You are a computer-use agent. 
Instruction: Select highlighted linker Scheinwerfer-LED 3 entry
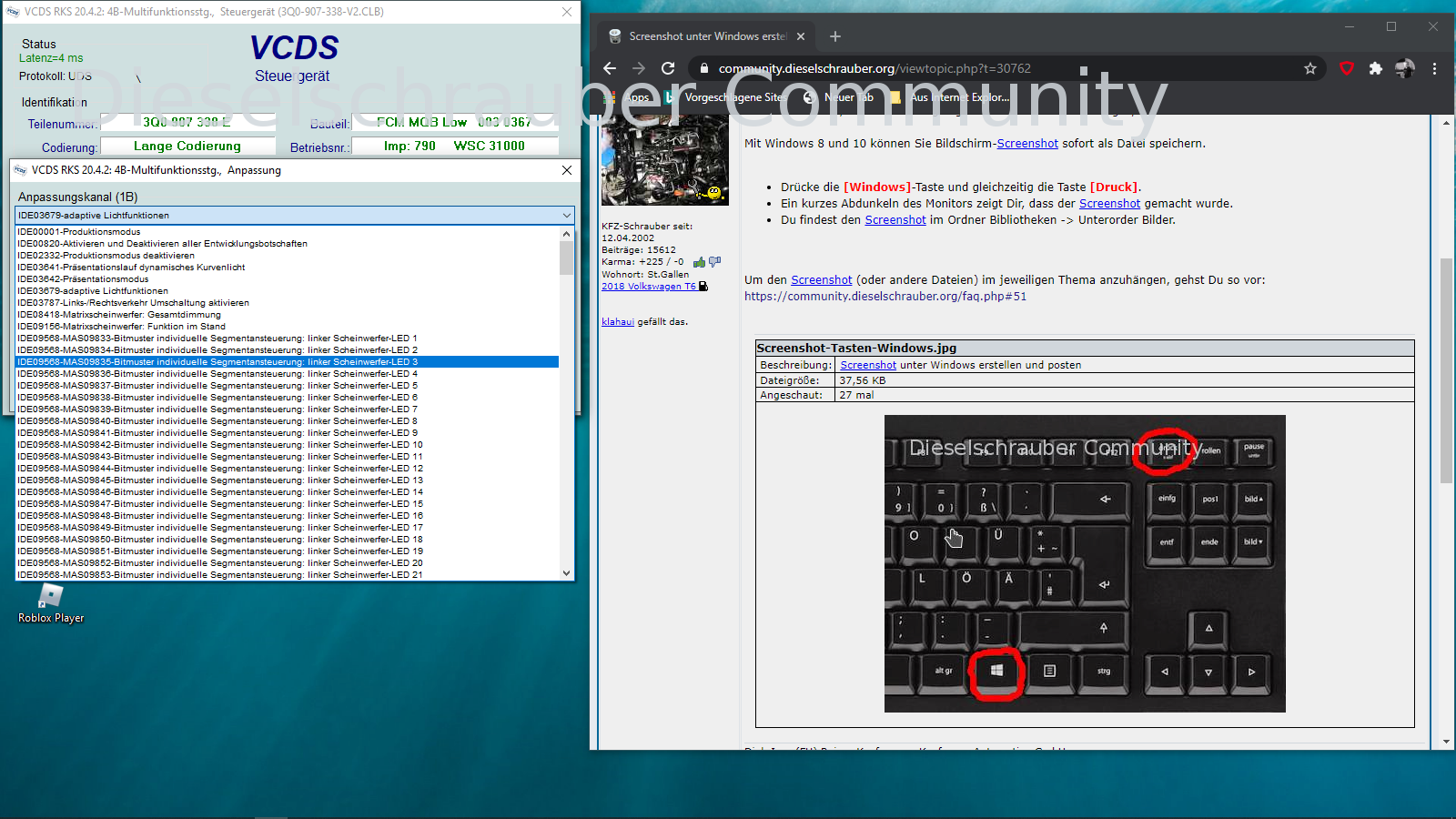click(288, 362)
